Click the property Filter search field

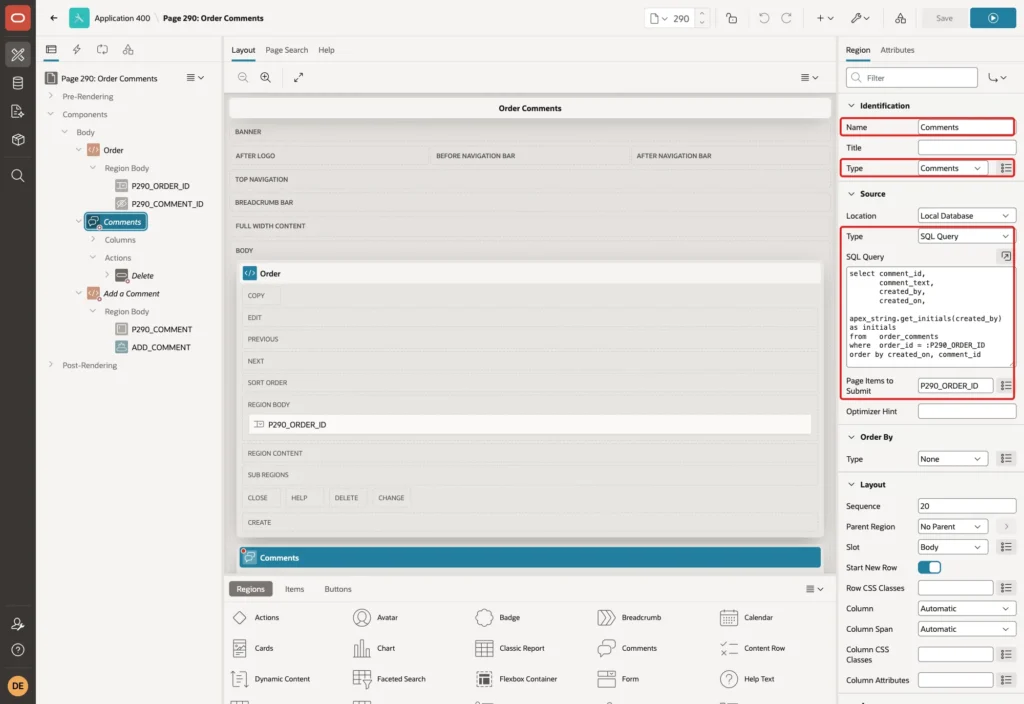(x=912, y=78)
